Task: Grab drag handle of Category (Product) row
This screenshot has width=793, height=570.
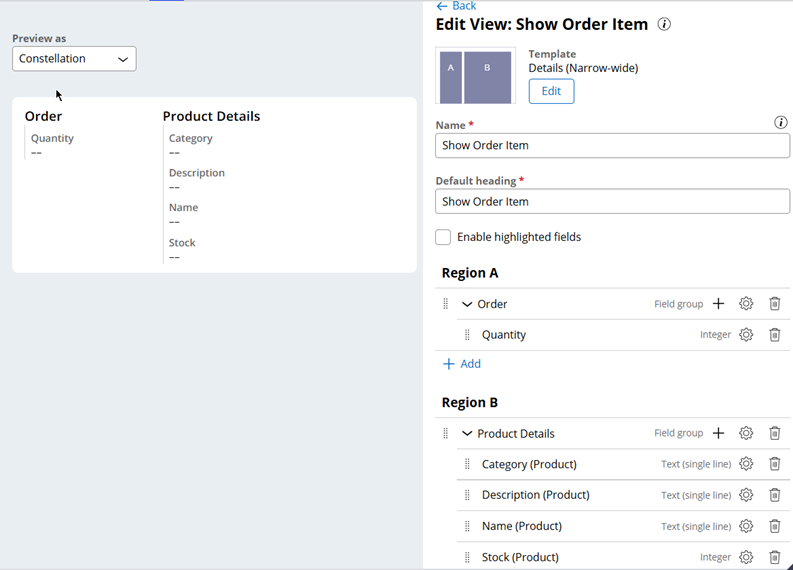Action: [467, 464]
